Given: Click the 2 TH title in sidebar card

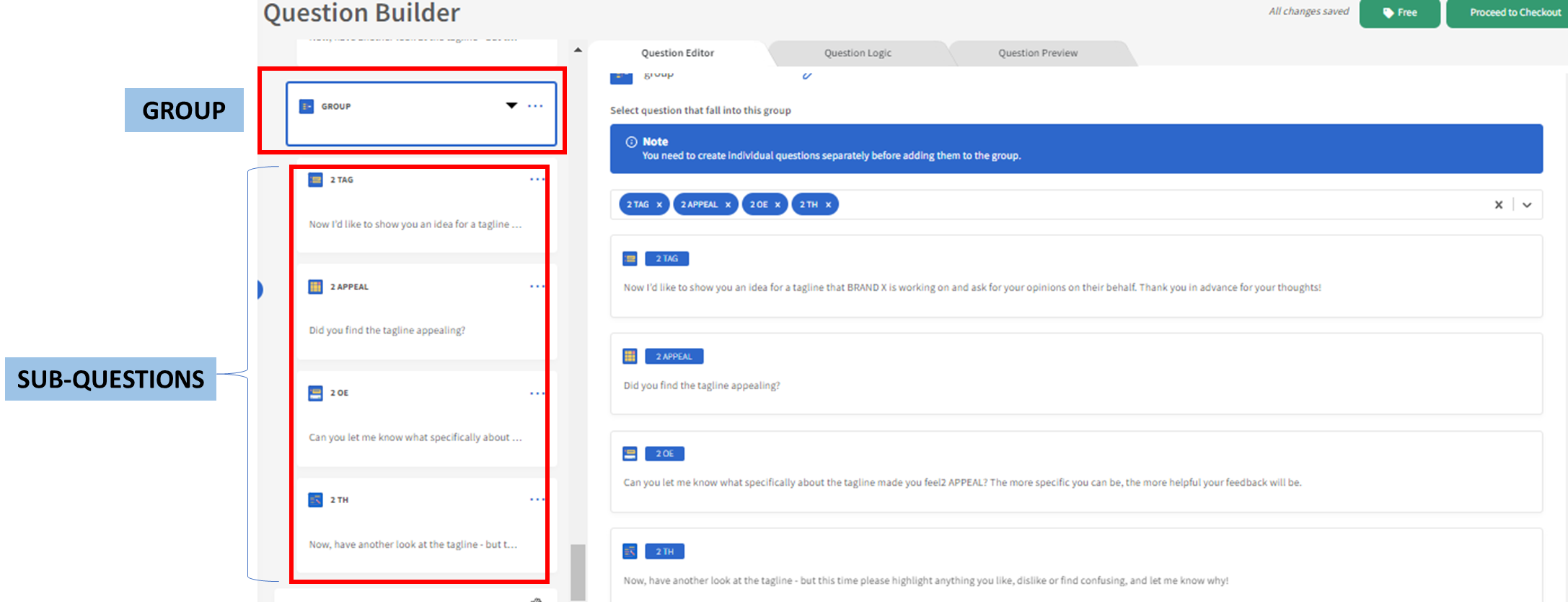Looking at the screenshot, I should click(x=339, y=500).
